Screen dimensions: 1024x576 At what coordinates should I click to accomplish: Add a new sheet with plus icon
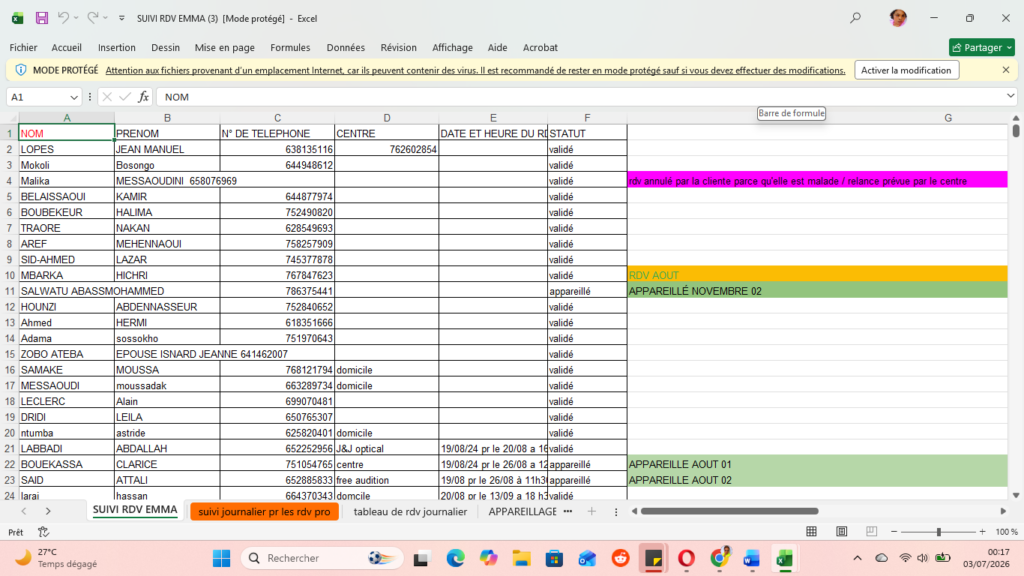click(x=592, y=511)
